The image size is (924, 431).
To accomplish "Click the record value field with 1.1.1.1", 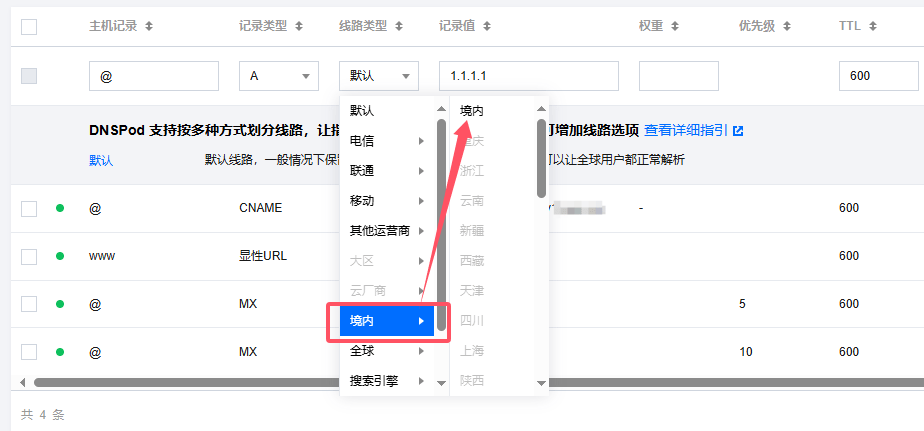I will click(528, 76).
